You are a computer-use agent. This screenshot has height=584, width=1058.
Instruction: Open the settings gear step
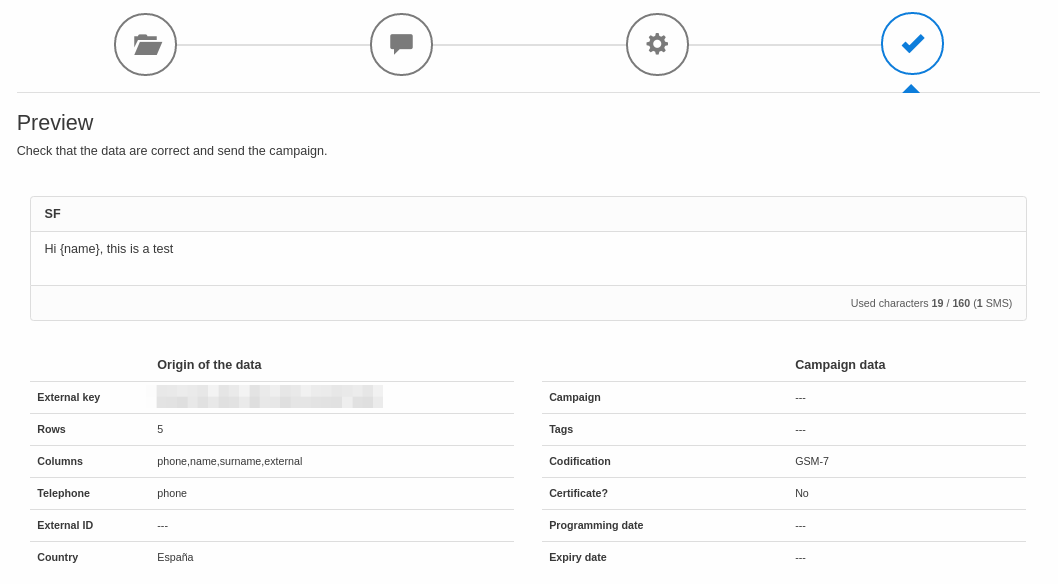pos(657,44)
